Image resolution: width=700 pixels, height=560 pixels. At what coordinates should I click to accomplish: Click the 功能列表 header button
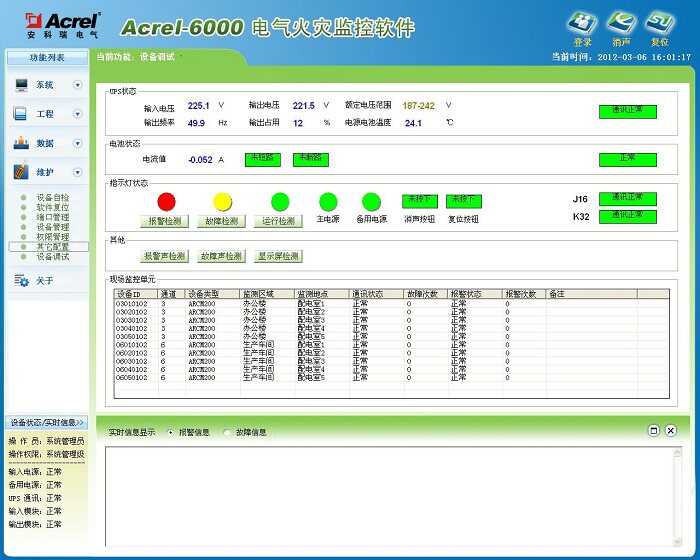coord(47,58)
